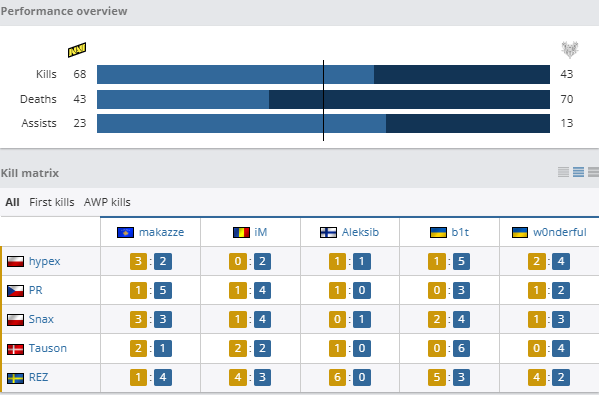This screenshot has width=599, height=395.
Task: Open Aleksib player profile link
Action: point(360,232)
